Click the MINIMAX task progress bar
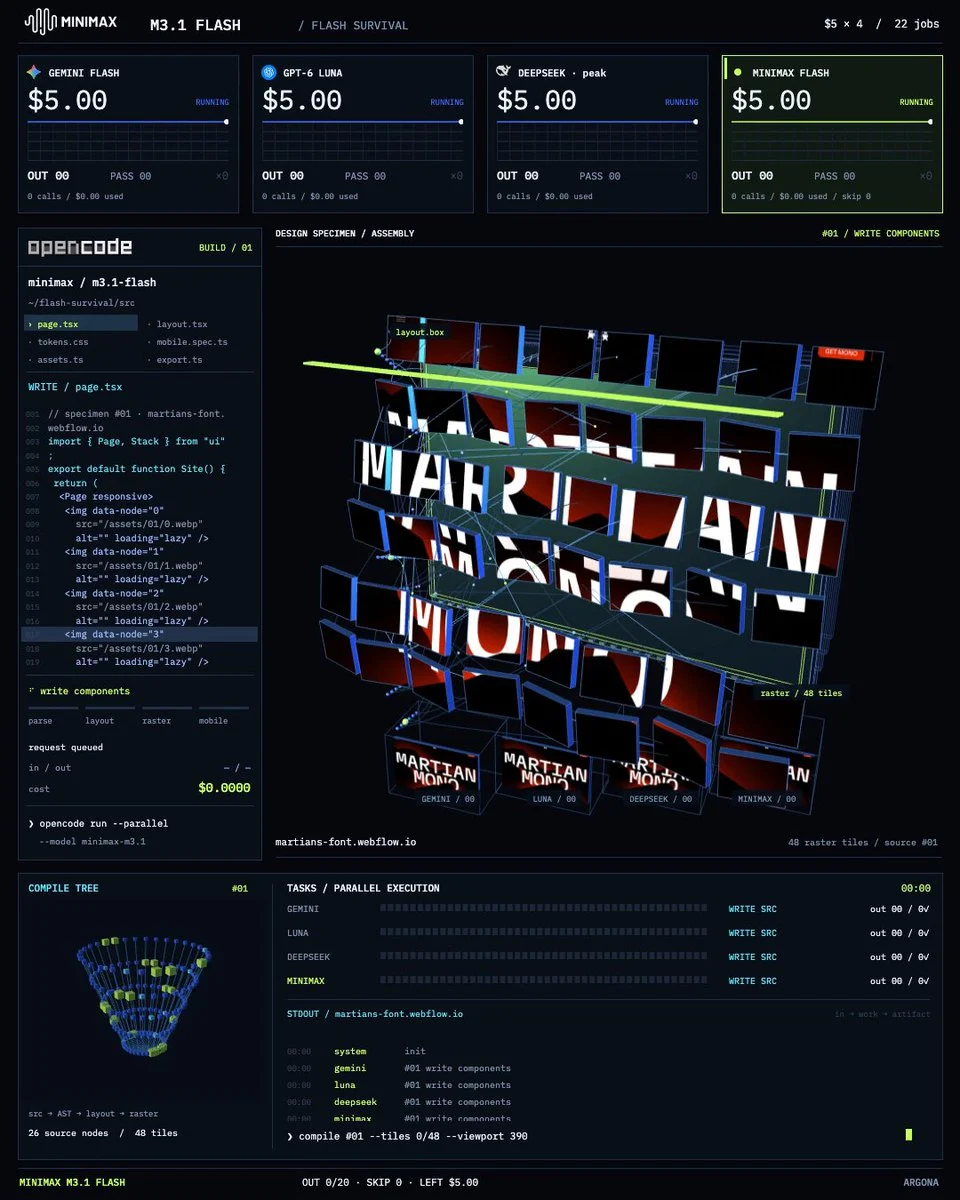960x1200 pixels. [542, 981]
